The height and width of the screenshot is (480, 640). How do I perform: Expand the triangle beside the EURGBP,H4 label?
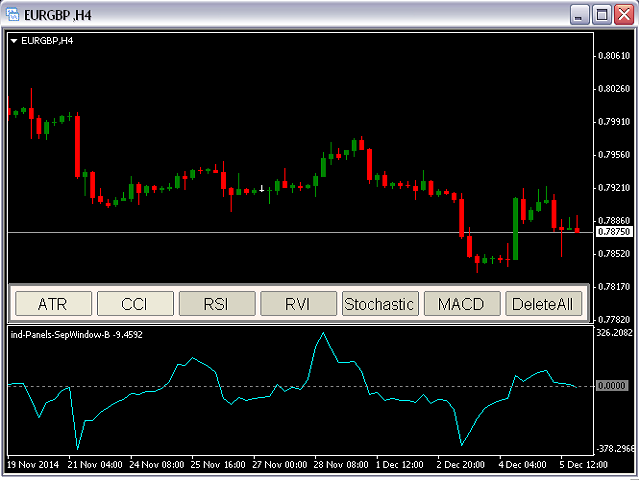13,41
